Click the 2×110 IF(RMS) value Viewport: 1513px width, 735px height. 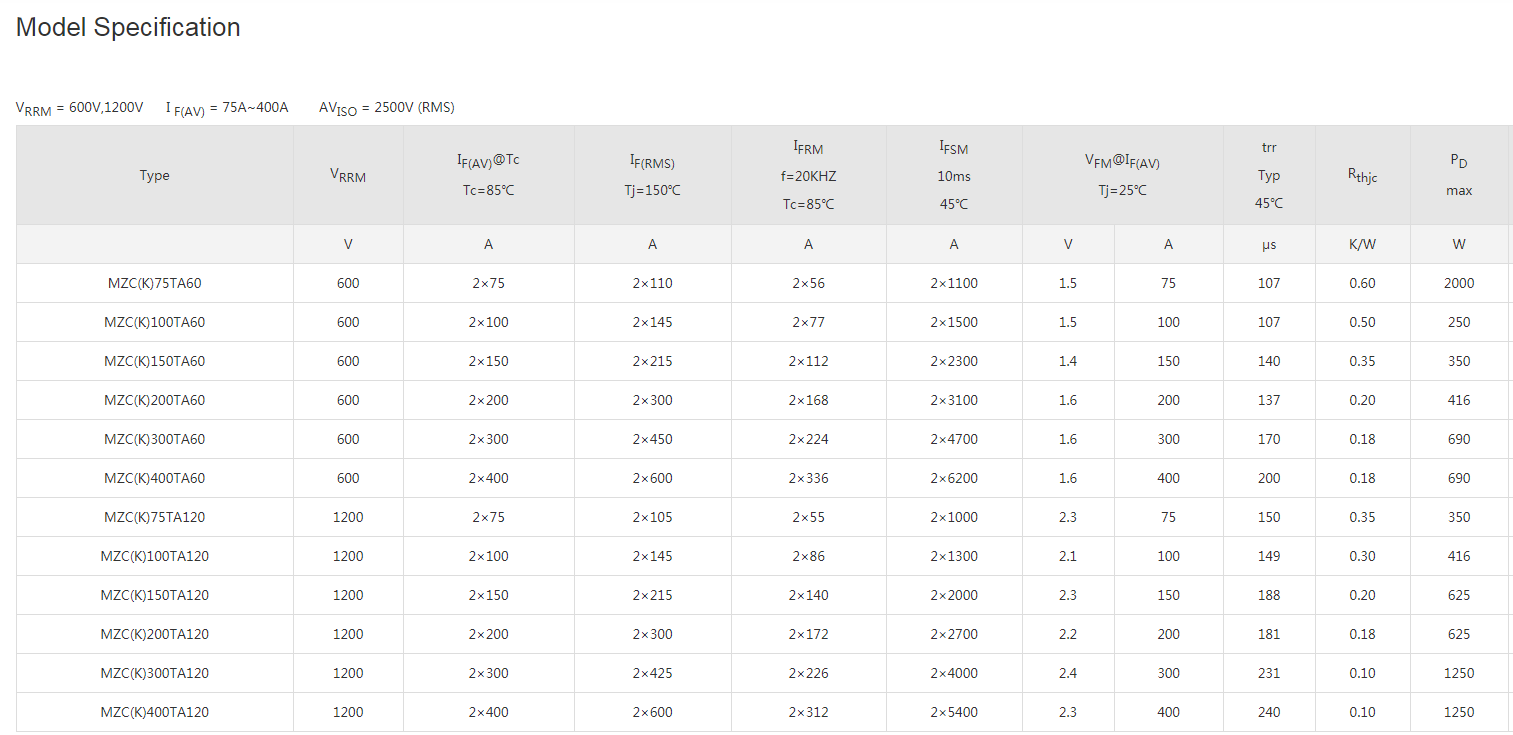click(x=653, y=283)
